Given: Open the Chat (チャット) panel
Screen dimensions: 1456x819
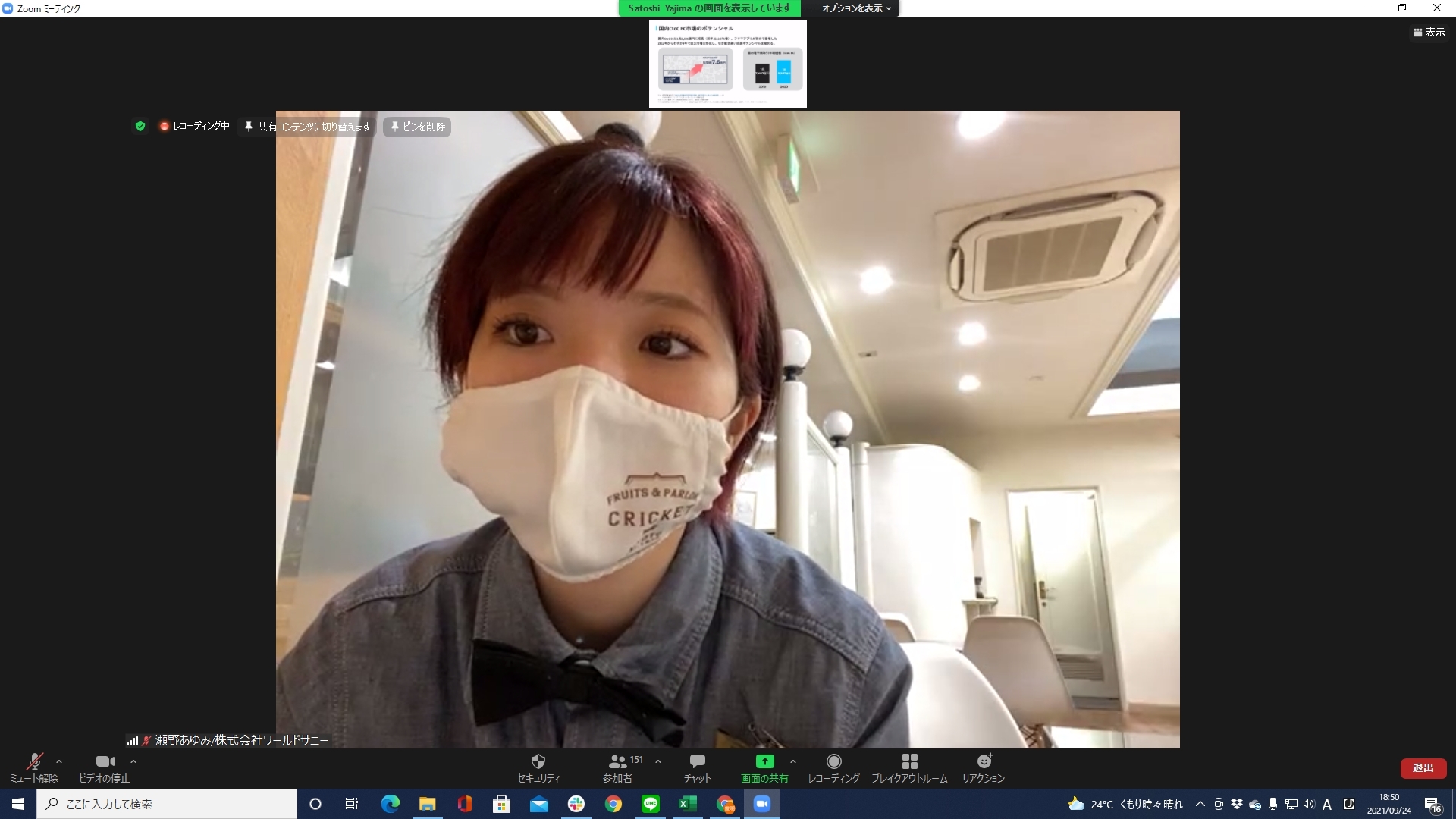Looking at the screenshot, I should (x=698, y=767).
